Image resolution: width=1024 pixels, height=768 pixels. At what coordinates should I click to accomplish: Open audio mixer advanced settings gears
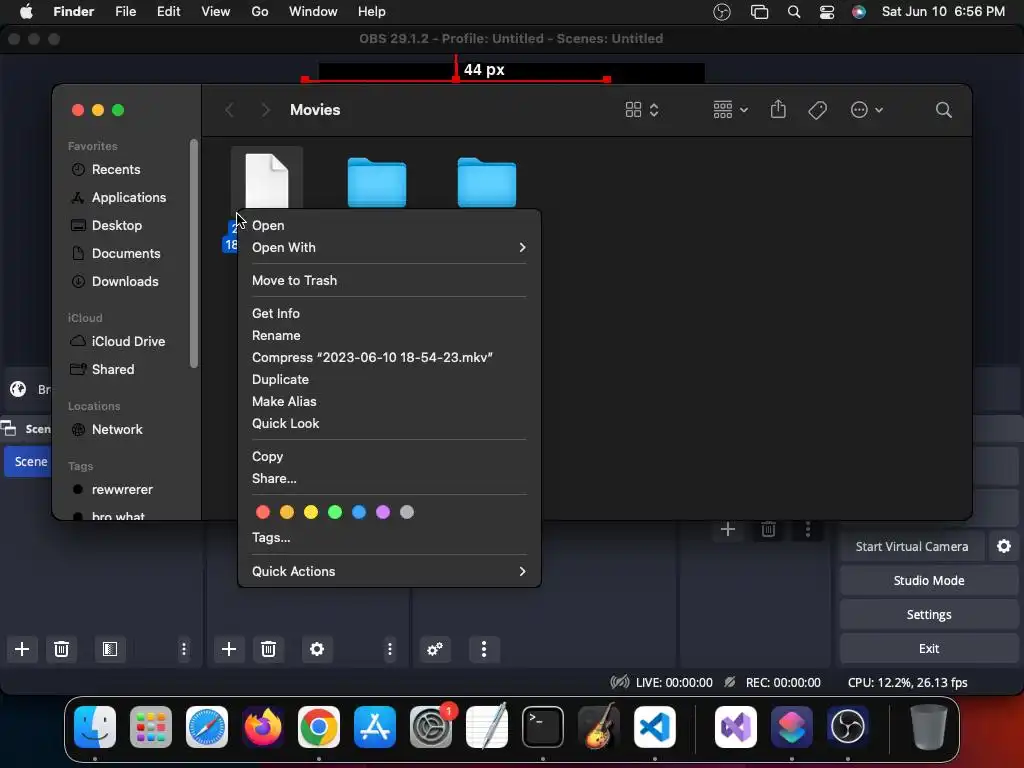[435, 649]
